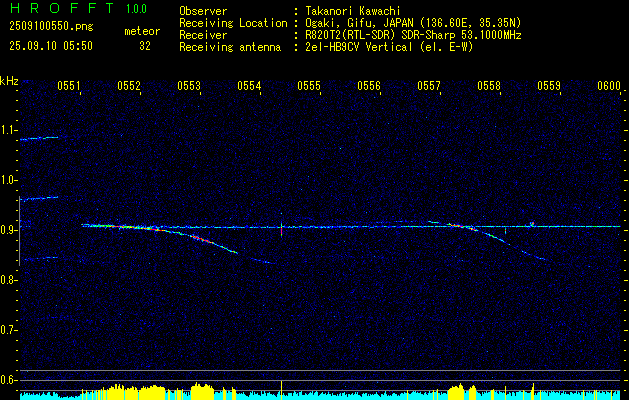Click frequency label 1.1
Viewport: 629px width, 400px height.
9,130
